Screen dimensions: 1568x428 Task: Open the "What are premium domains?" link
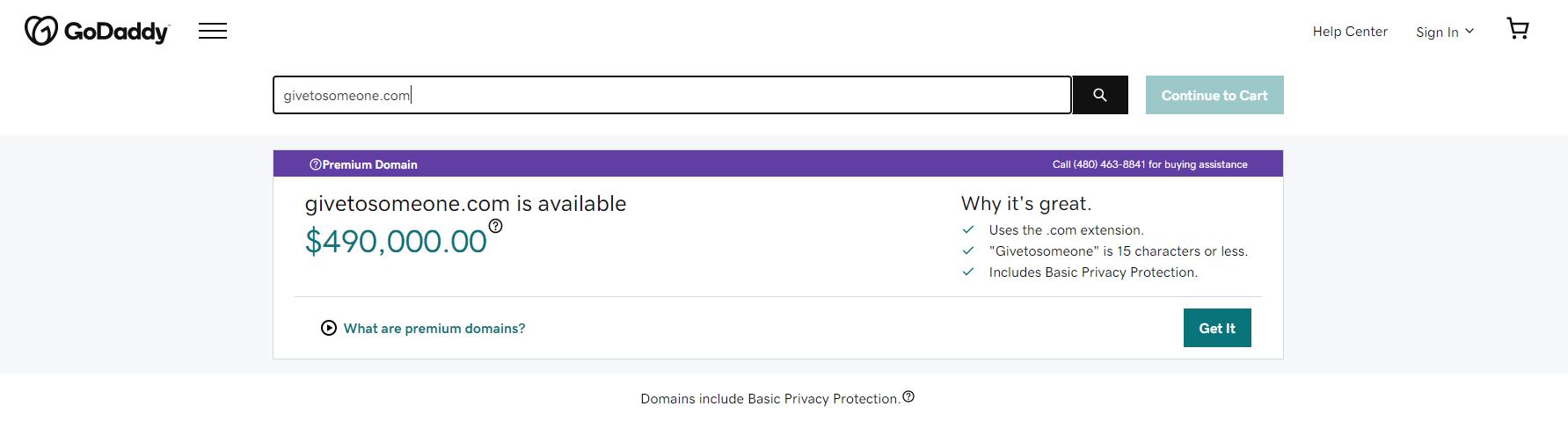pyautogui.click(x=434, y=329)
